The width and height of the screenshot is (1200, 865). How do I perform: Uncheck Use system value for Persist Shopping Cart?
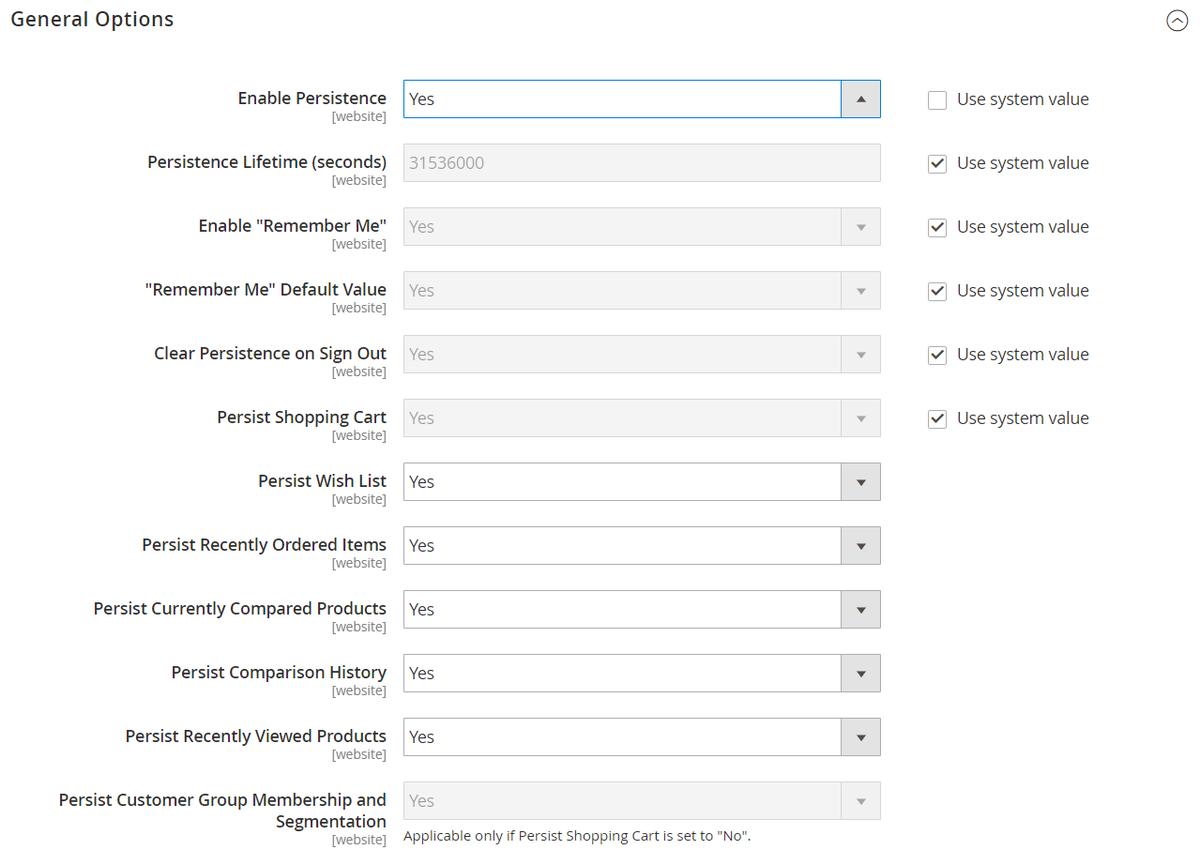pos(937,419)
